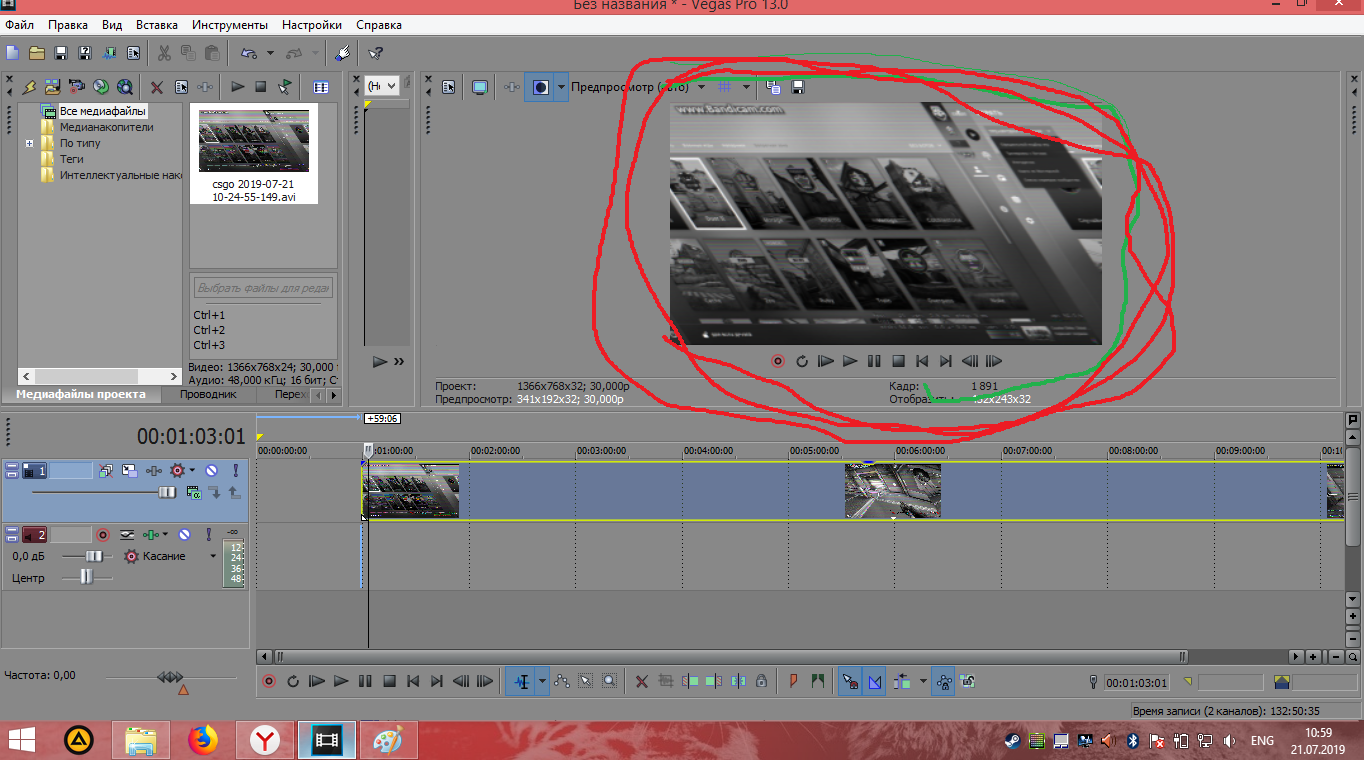Save the project with the floppy disk icon

pyautogui.click(x=61, y=53)
